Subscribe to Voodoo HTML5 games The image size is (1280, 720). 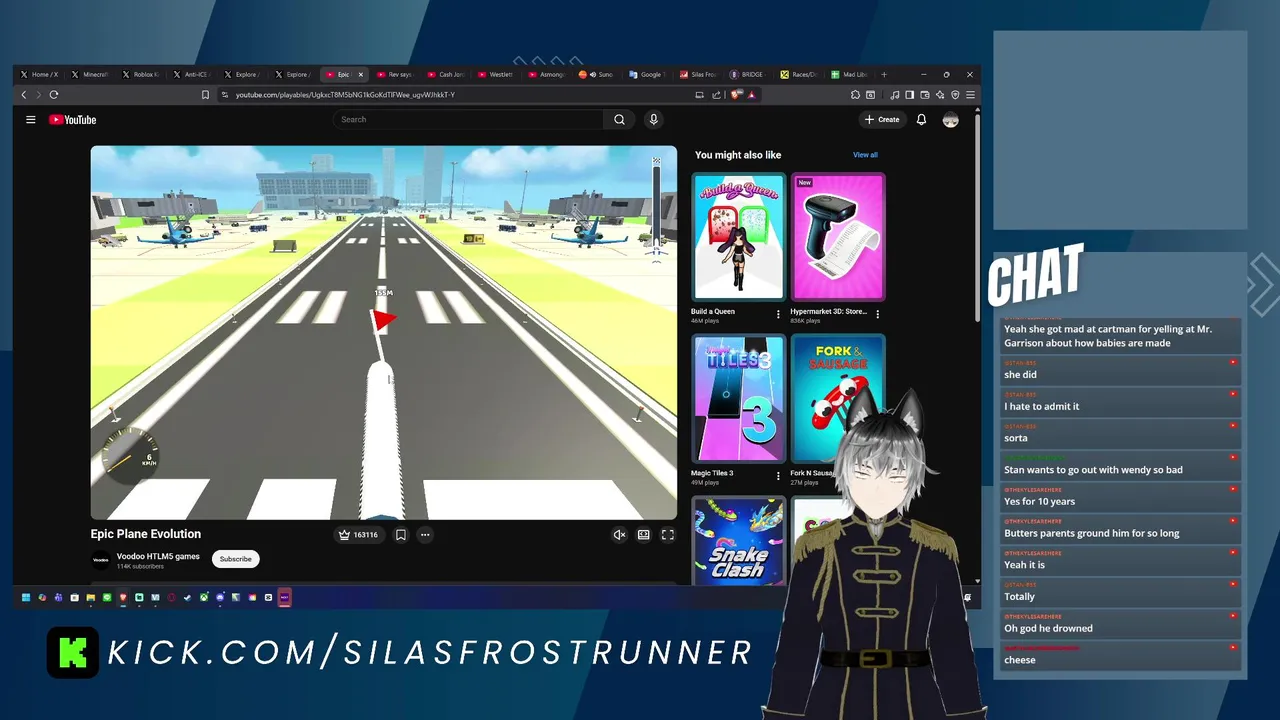point(236,559)
